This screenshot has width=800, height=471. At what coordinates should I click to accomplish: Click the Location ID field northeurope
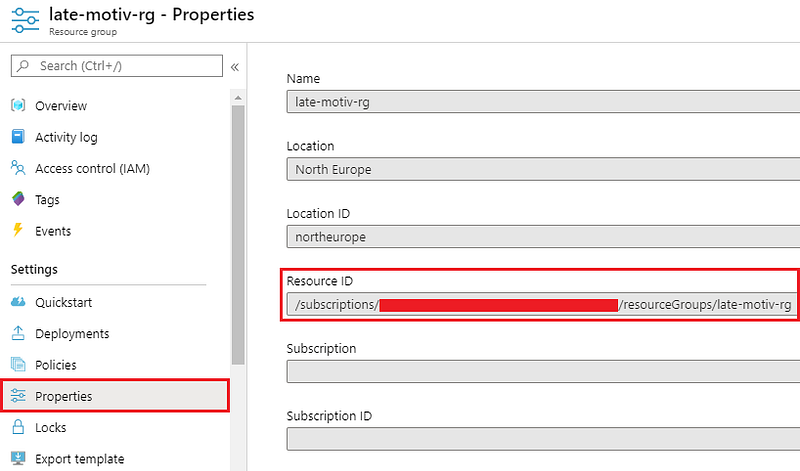point(543,236)
